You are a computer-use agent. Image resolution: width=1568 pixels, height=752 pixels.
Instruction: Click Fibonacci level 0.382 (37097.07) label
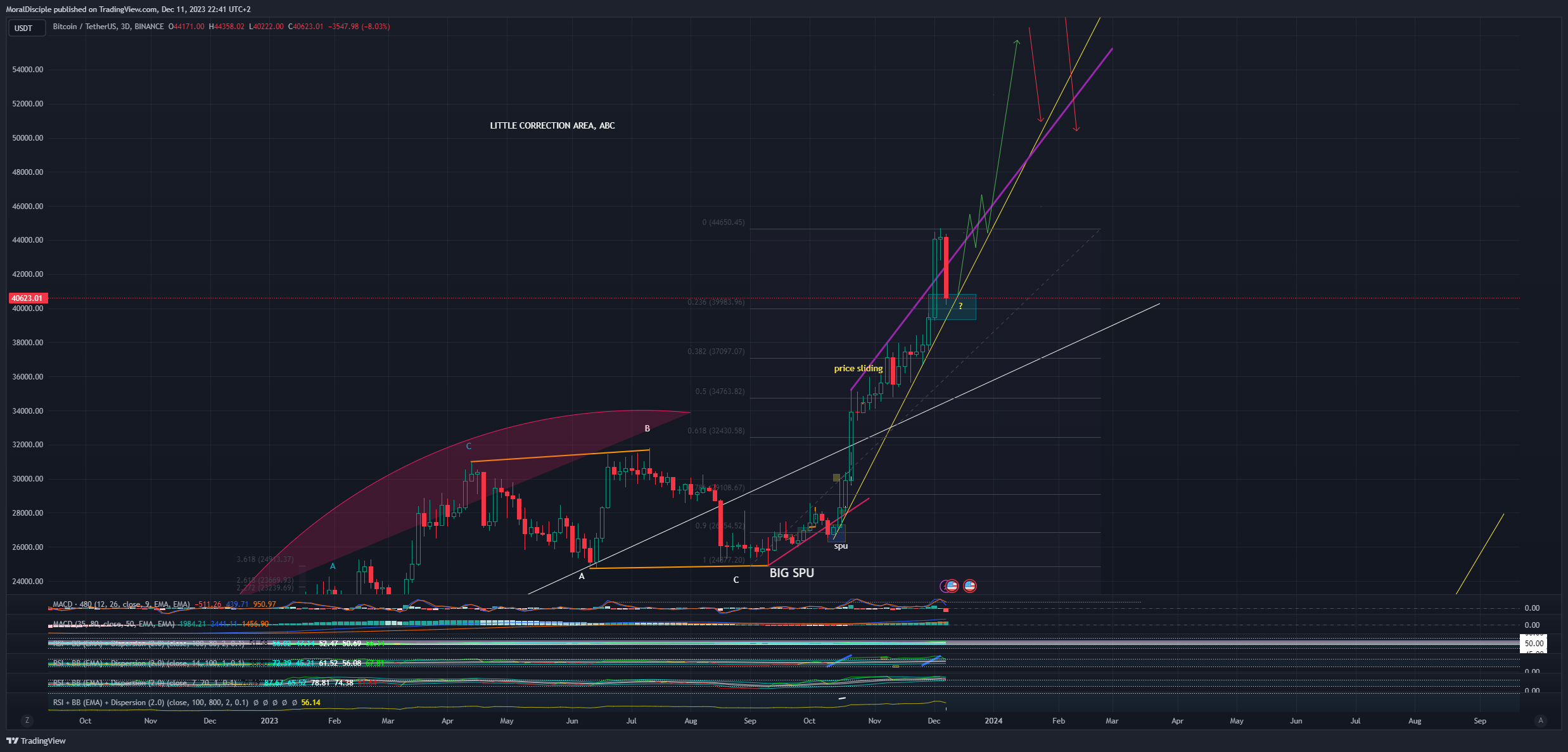coord(716,352)
